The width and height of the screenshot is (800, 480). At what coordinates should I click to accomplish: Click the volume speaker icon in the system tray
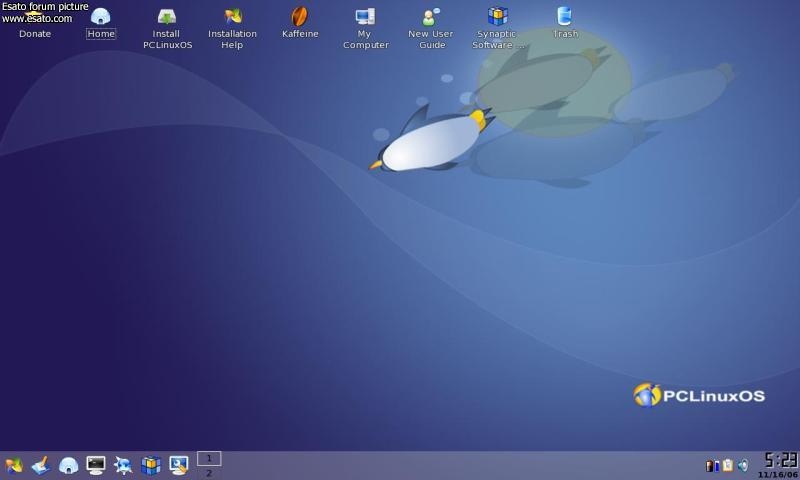pyautogui.click(x=743, y=465)
